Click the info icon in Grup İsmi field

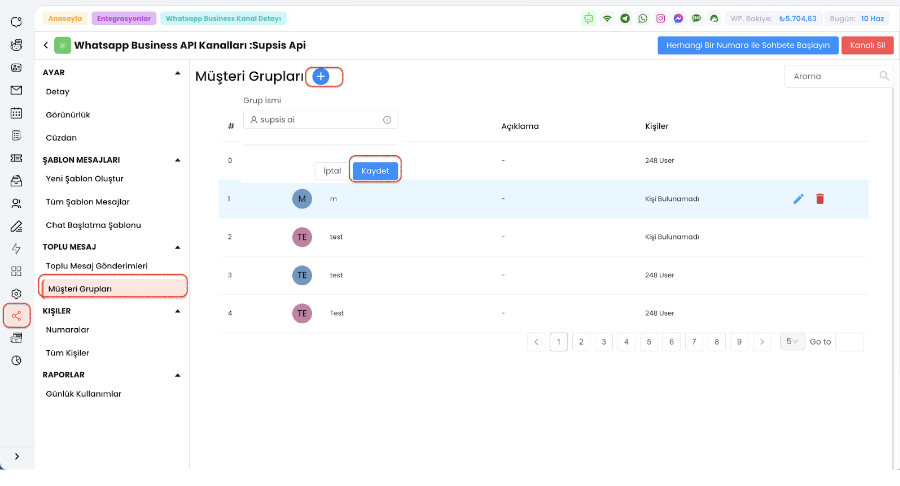coord(387,120)
